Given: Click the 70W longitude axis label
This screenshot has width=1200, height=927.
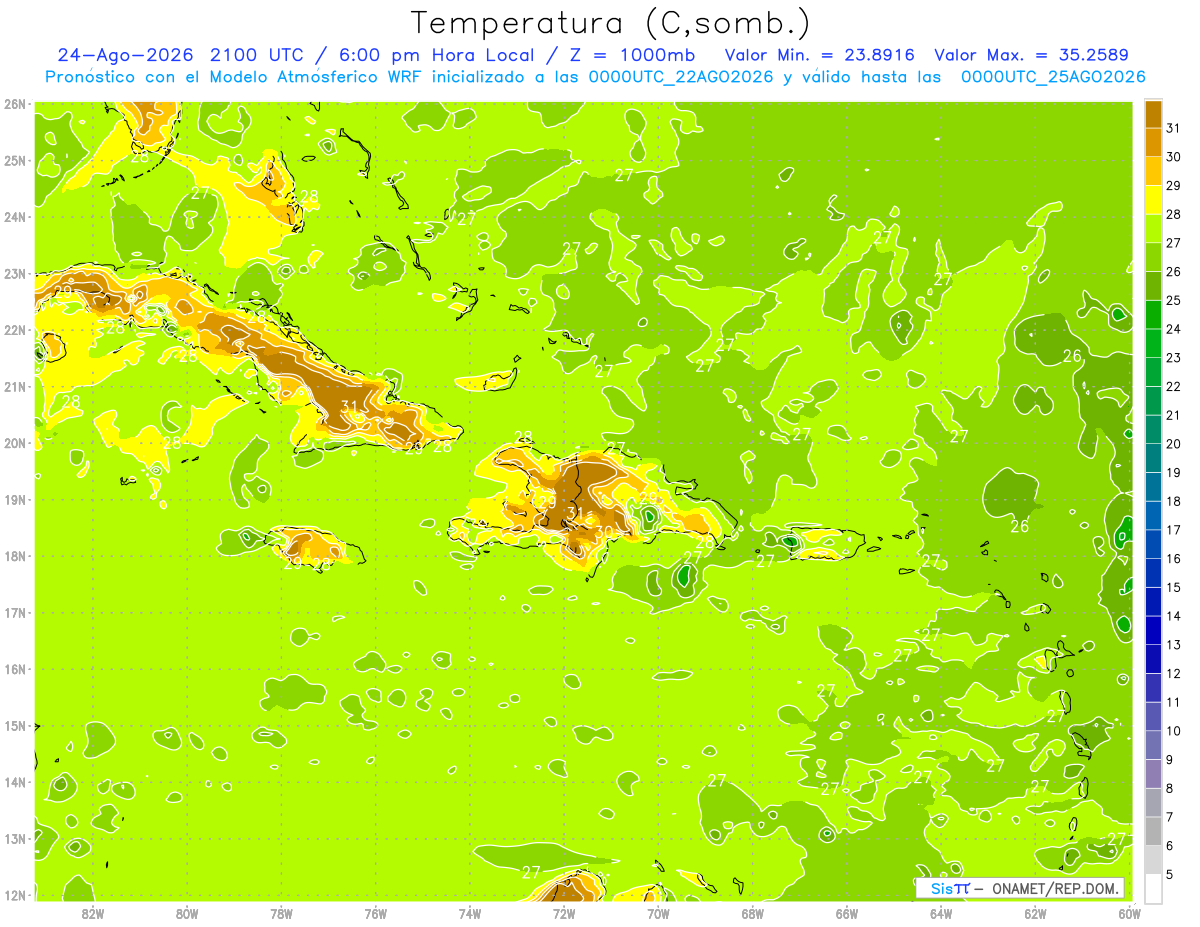Looking at the screenshot, I should [x=658, y=913].
